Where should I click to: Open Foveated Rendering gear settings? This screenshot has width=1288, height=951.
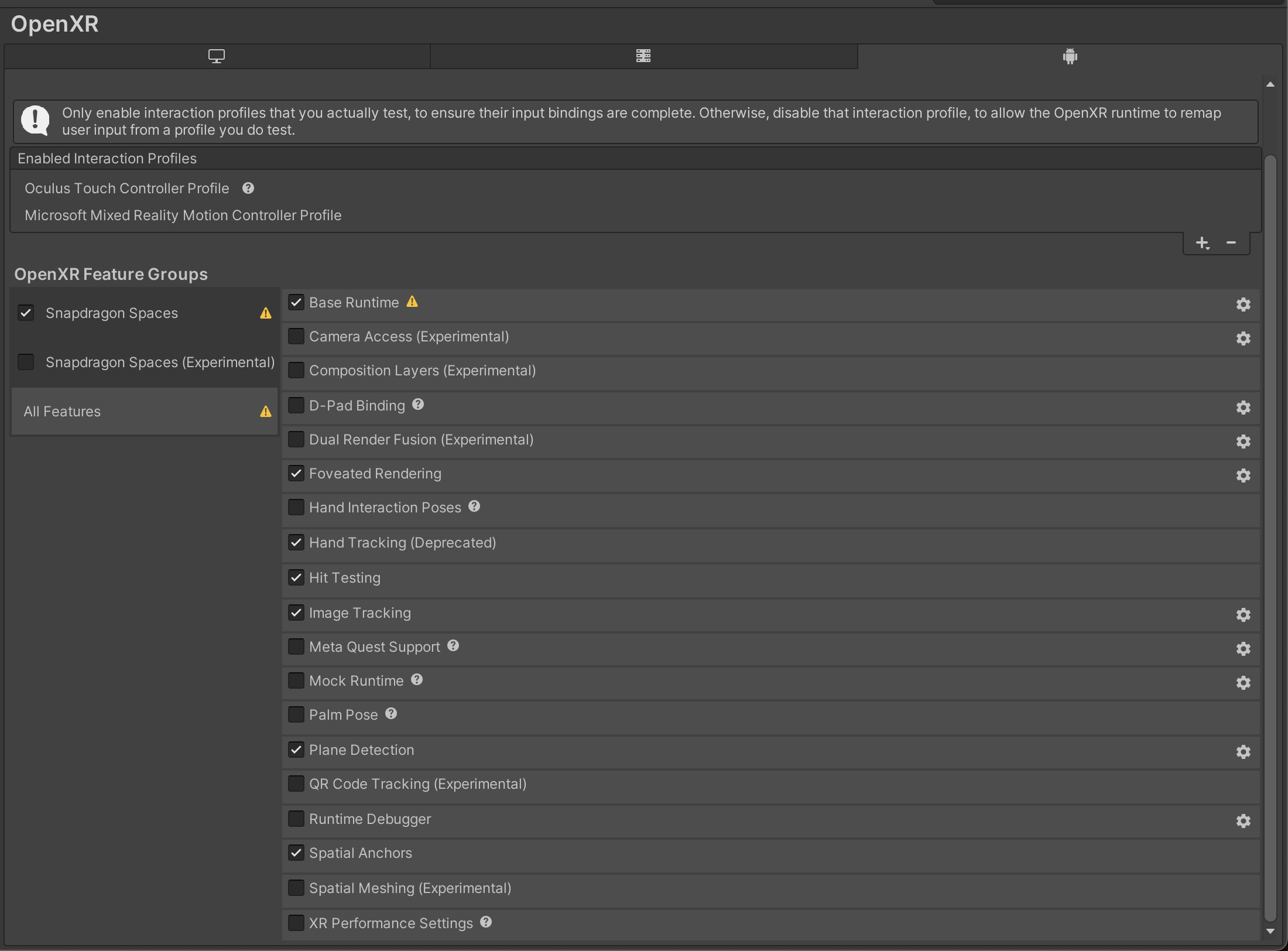[x=1243, y=476]
